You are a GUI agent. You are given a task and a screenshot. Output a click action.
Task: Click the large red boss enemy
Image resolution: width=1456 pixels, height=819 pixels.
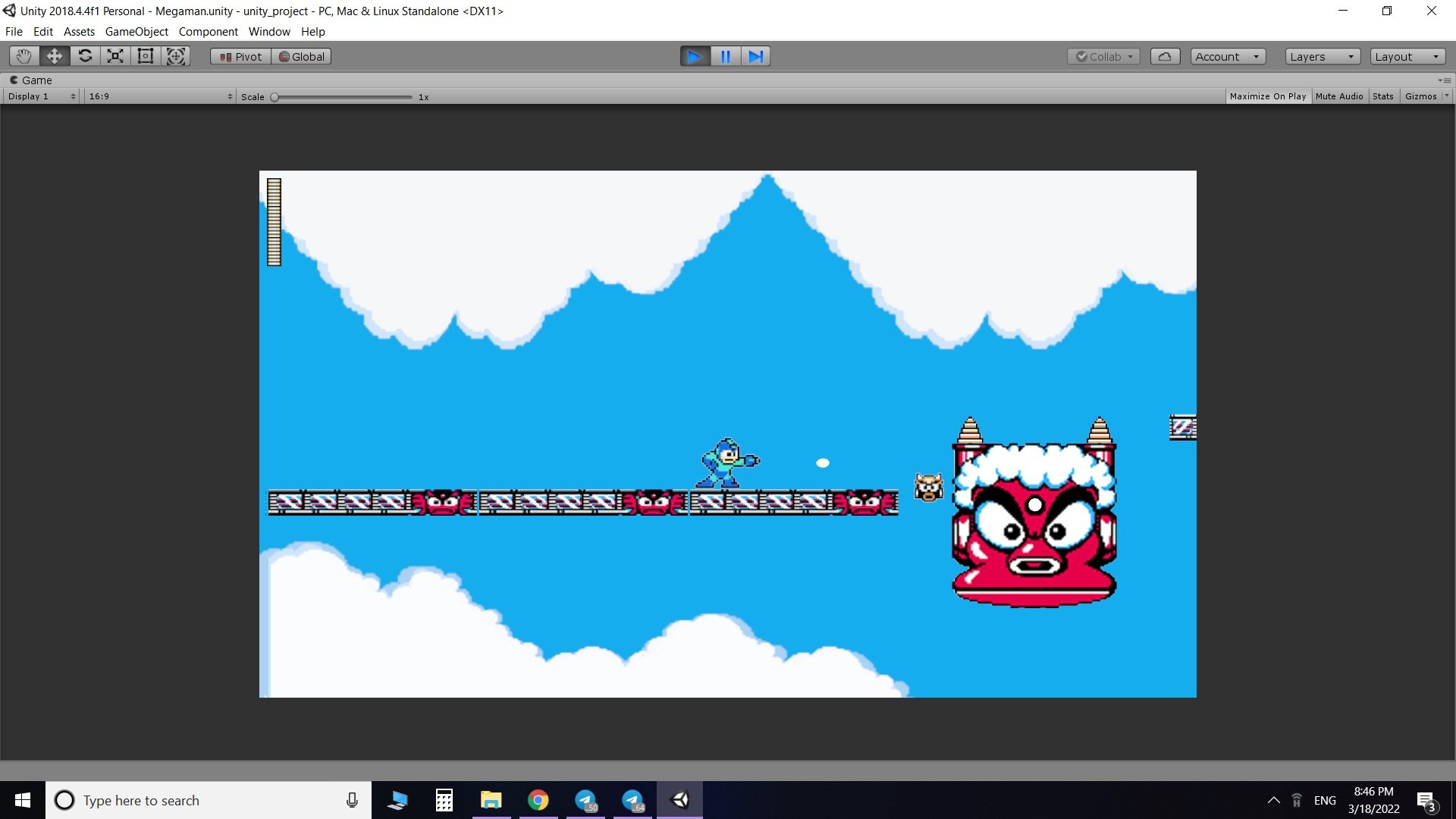1034,513
